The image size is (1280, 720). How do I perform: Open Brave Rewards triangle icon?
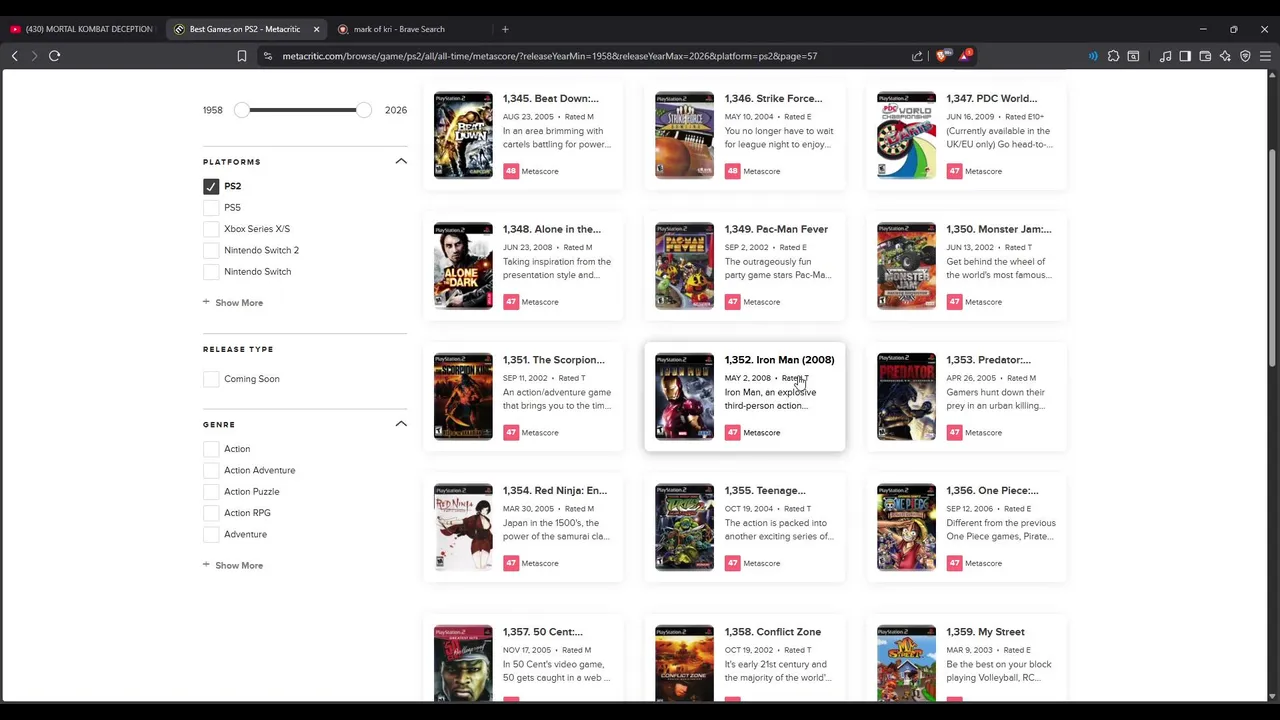965,56
